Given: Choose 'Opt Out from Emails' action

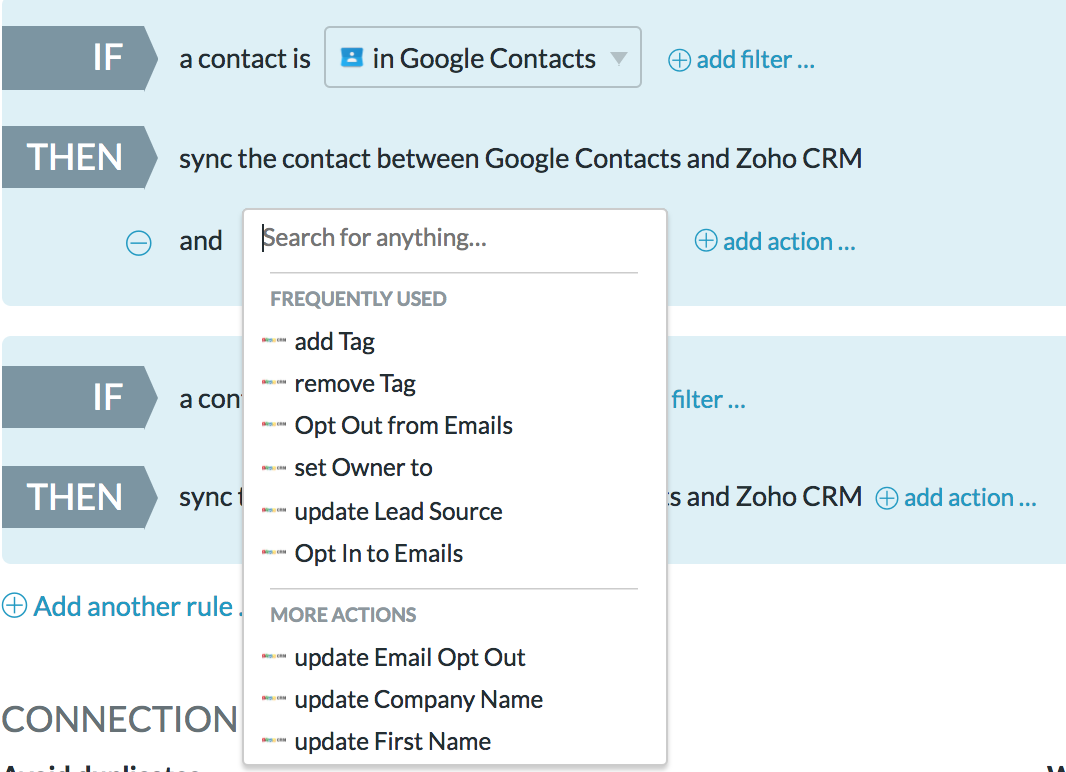Looking at the screenshot, I should coord(404,425).
